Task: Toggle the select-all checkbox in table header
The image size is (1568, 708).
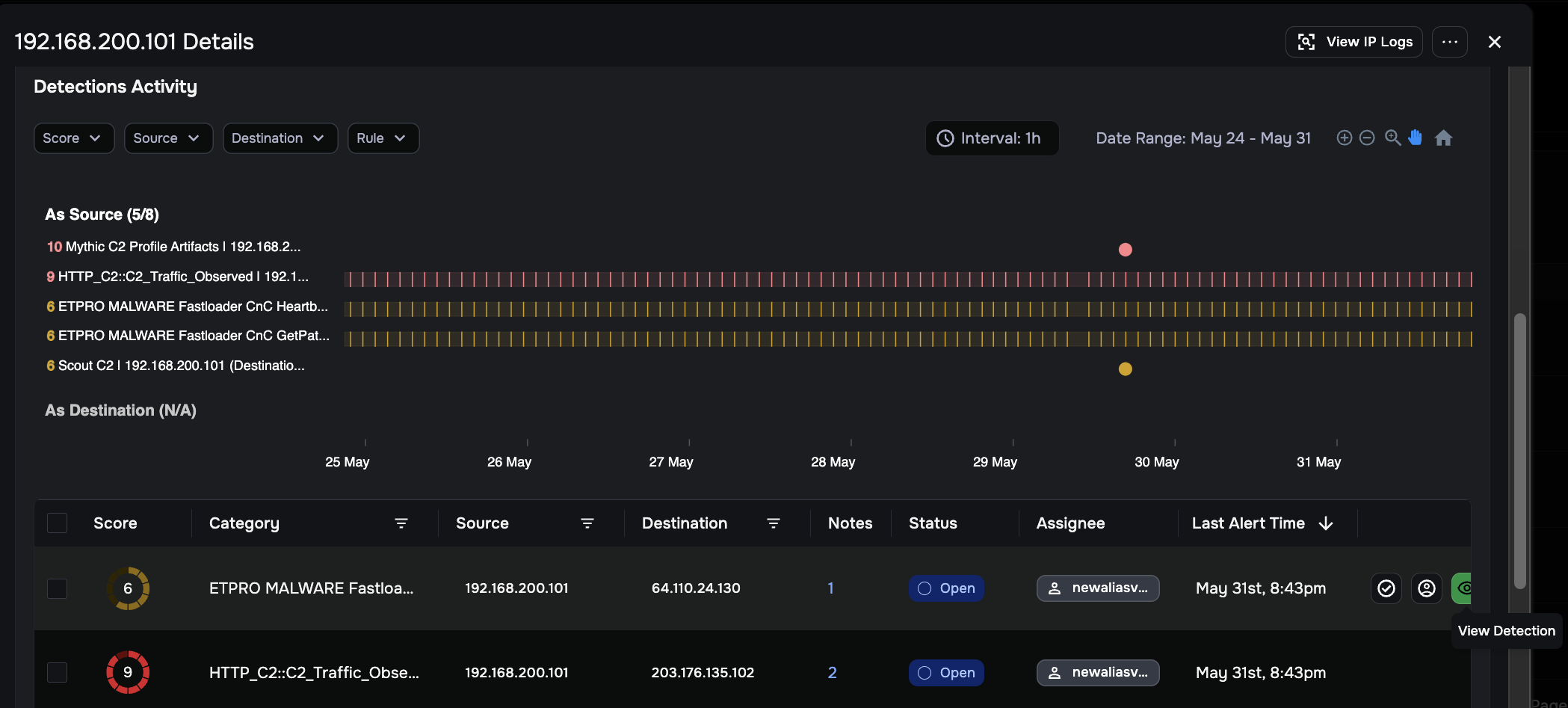Action: click(58, 523)
